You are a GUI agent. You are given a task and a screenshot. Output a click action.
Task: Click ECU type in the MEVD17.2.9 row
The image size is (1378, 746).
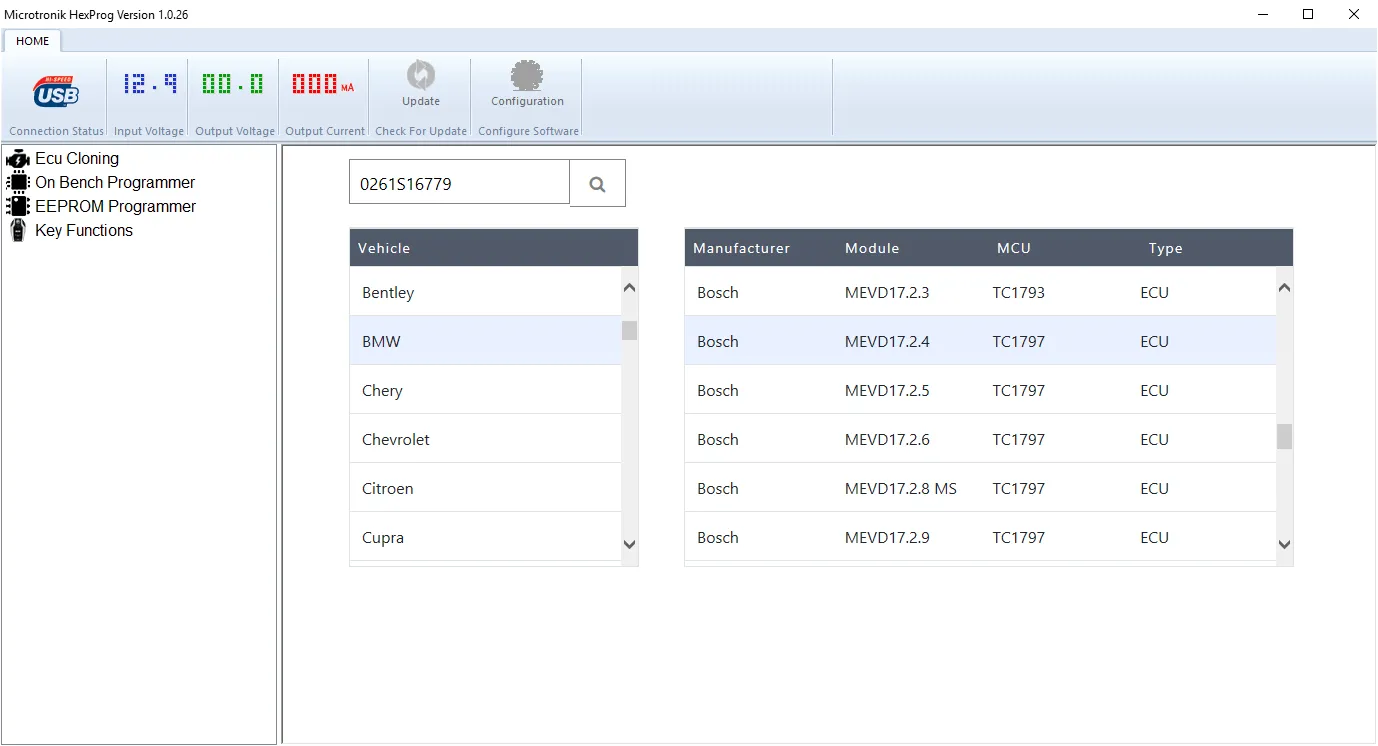[1154, 537]
